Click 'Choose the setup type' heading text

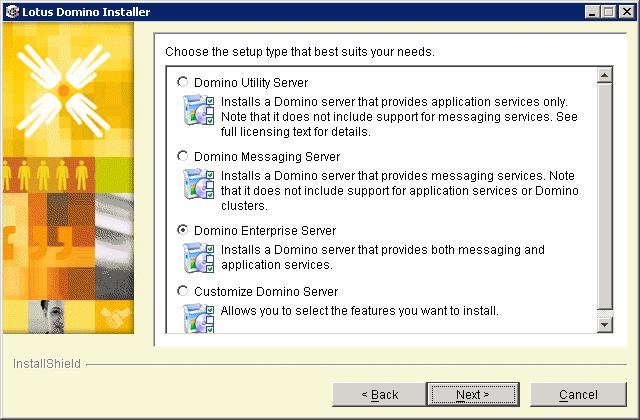300,52
